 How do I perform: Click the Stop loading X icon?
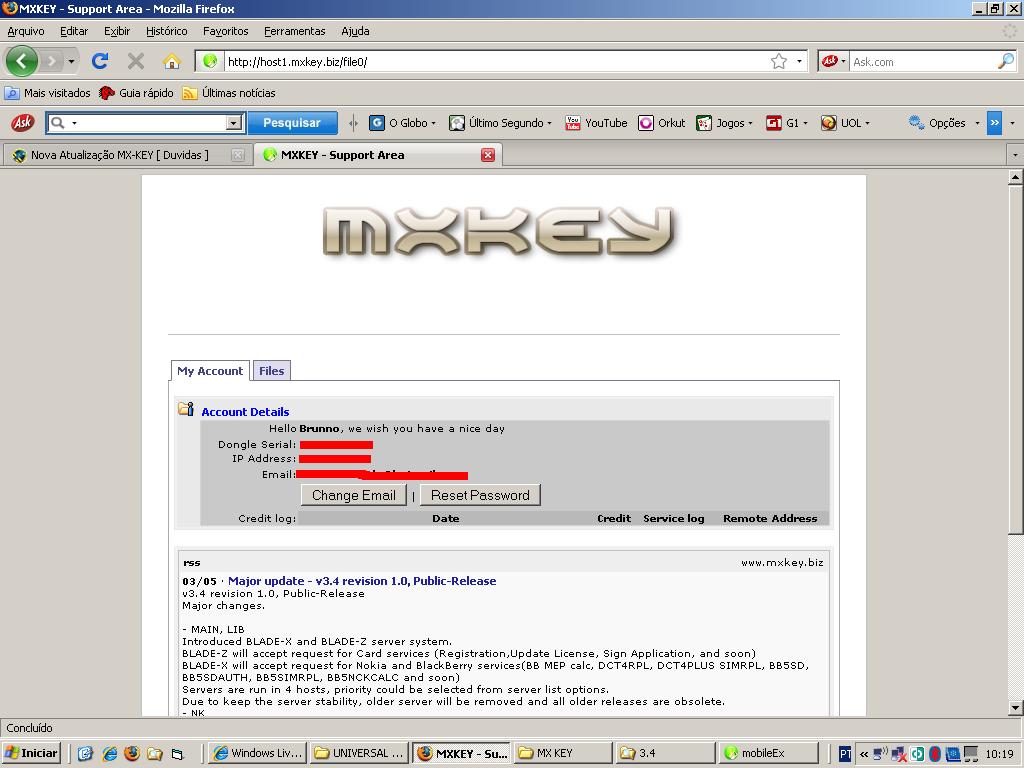136,61
